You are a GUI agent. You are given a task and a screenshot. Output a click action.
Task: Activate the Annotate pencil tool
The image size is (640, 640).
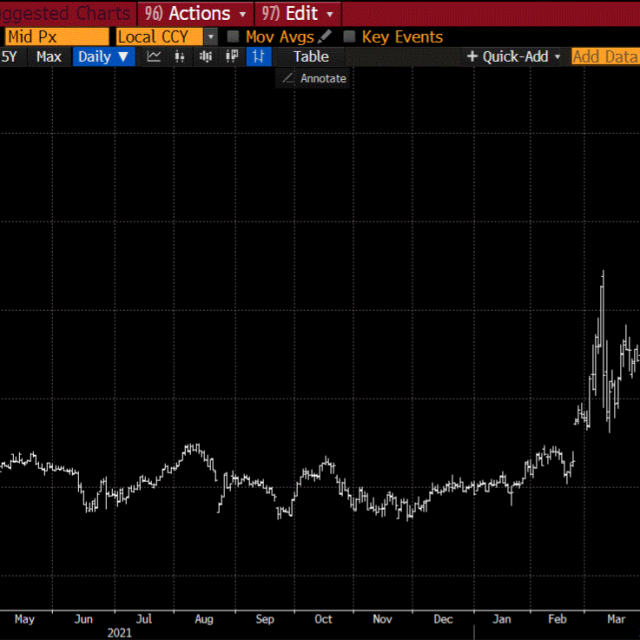tap(314, 78)
